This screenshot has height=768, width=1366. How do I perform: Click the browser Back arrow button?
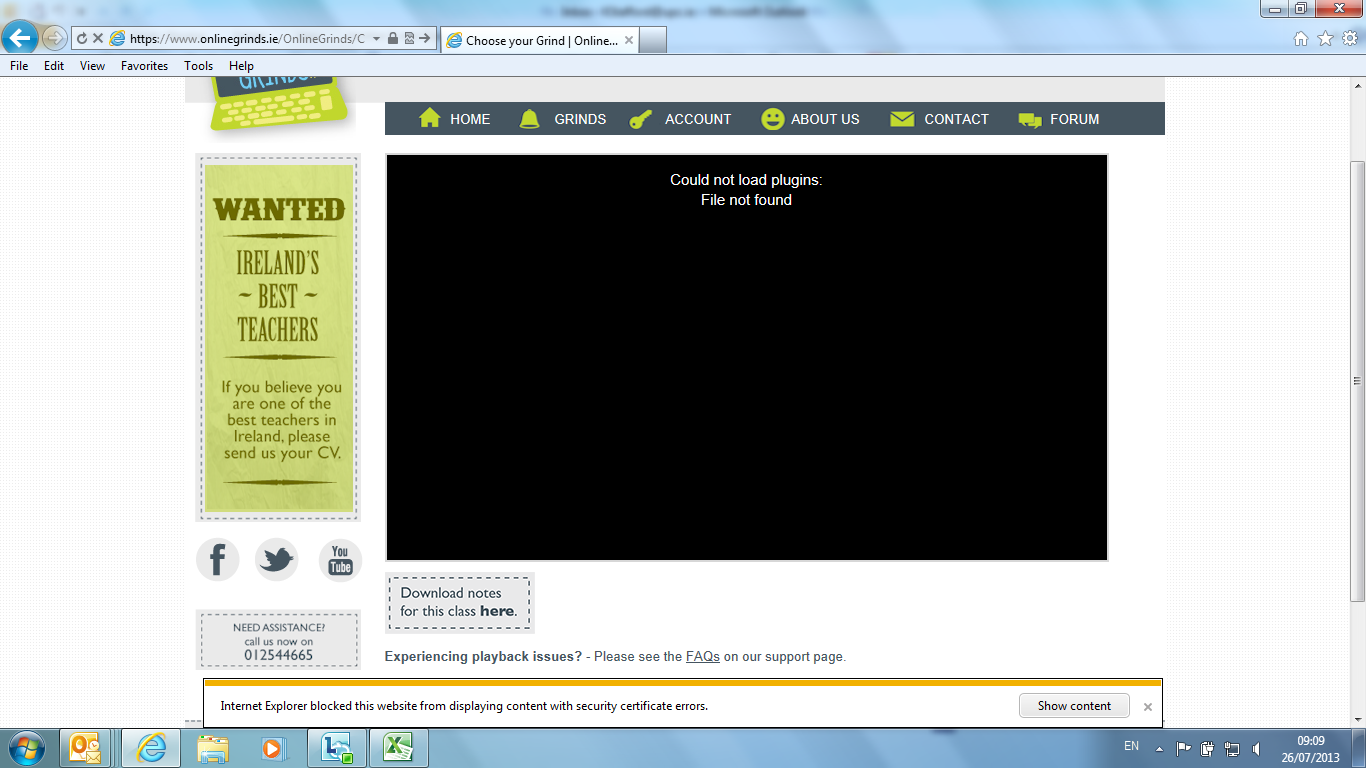point(20,38)
